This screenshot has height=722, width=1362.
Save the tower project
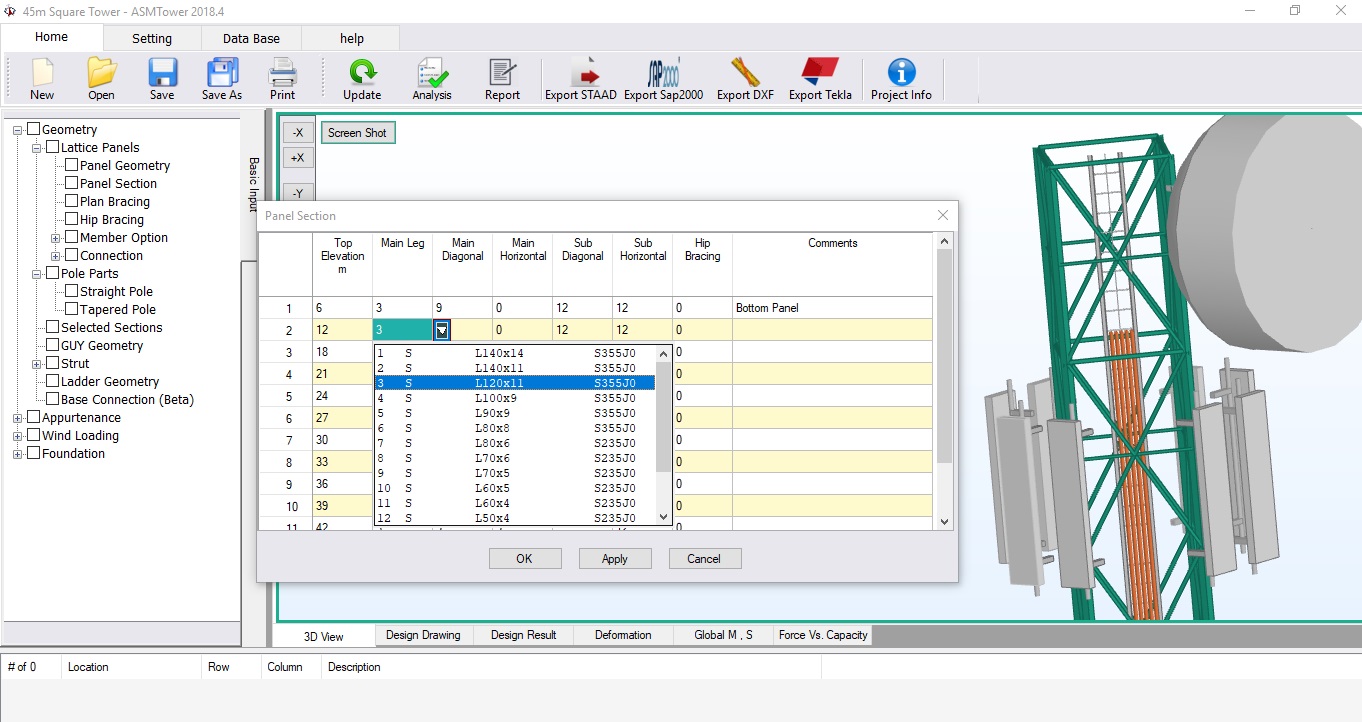click(162, 79)
